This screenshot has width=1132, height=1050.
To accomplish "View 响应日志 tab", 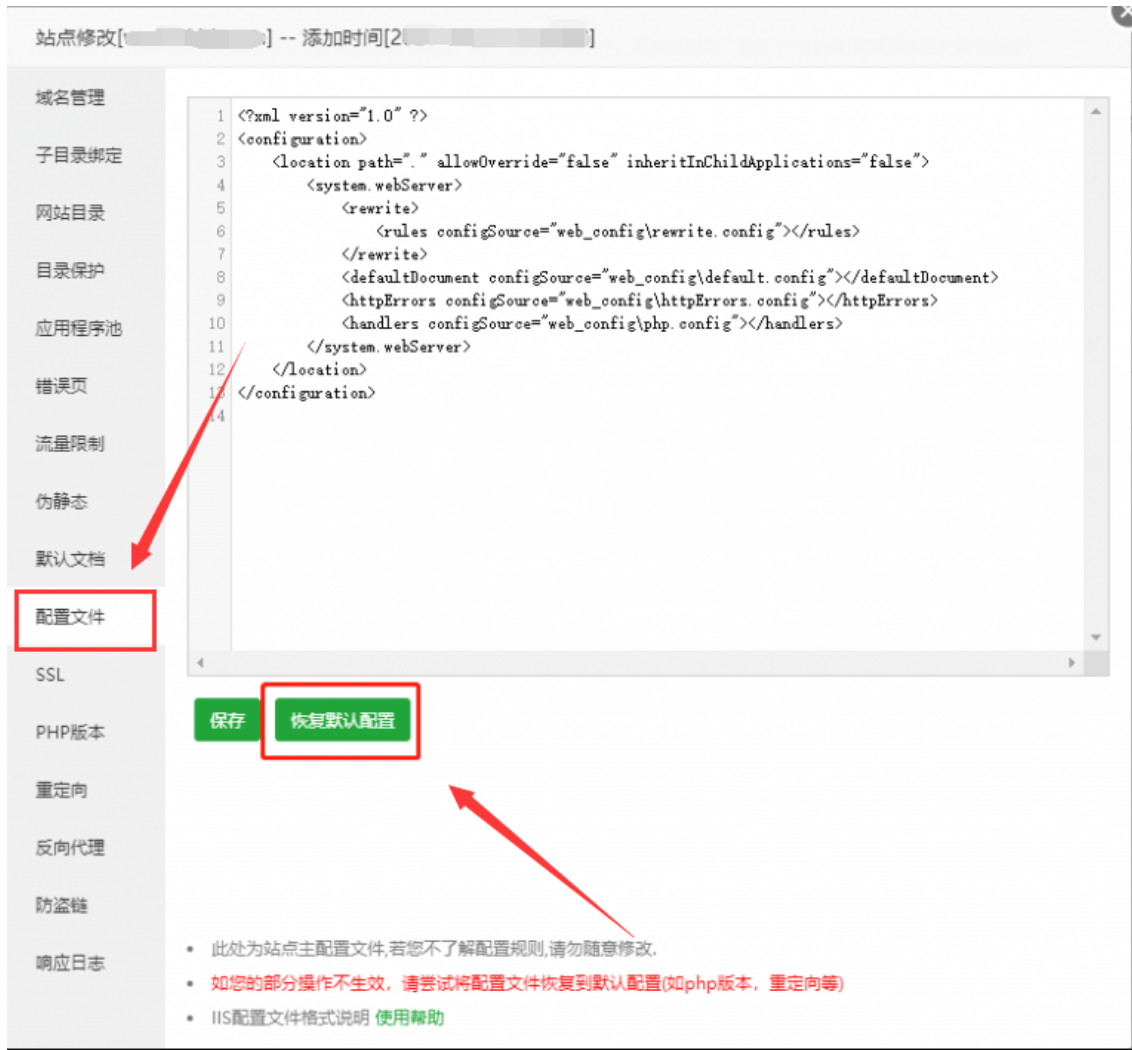I will click(x=70, y=963).
